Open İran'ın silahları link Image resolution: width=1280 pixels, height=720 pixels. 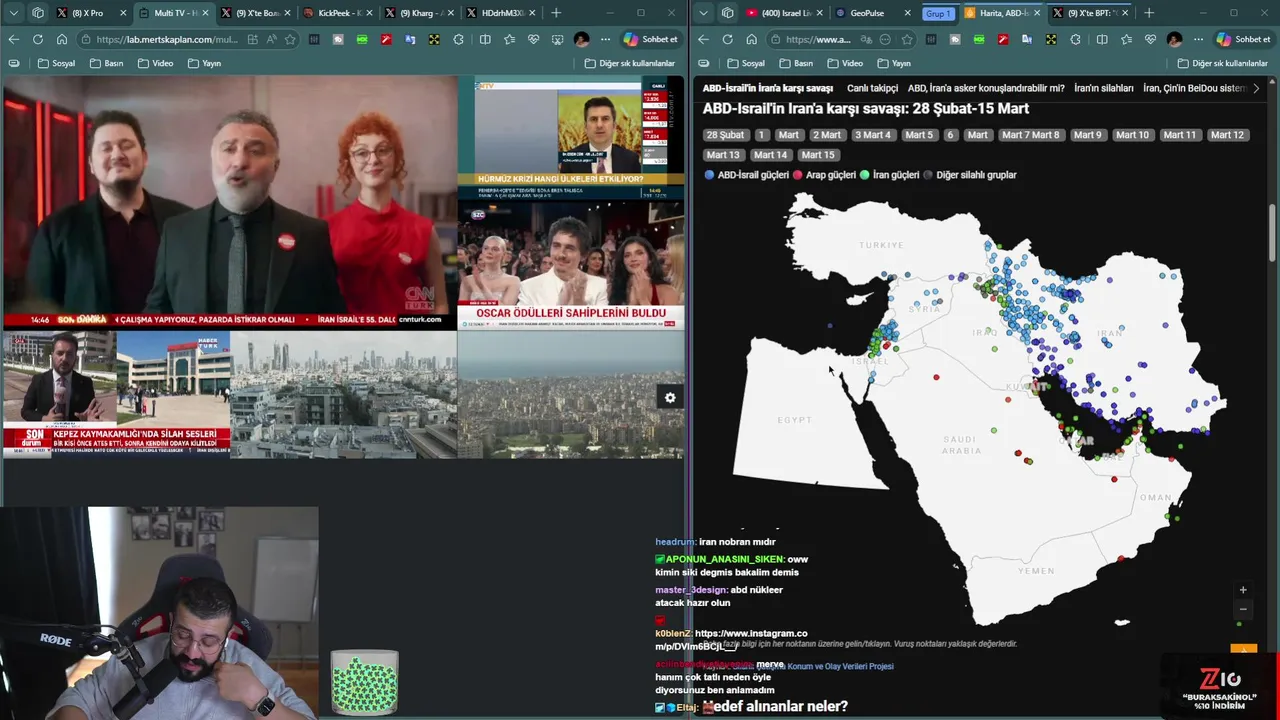coord(1104,88)
